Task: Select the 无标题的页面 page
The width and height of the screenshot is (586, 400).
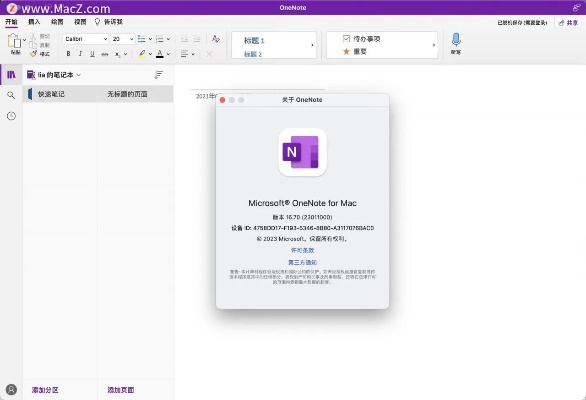Action: pyautogui.click(x=135, y=94)
